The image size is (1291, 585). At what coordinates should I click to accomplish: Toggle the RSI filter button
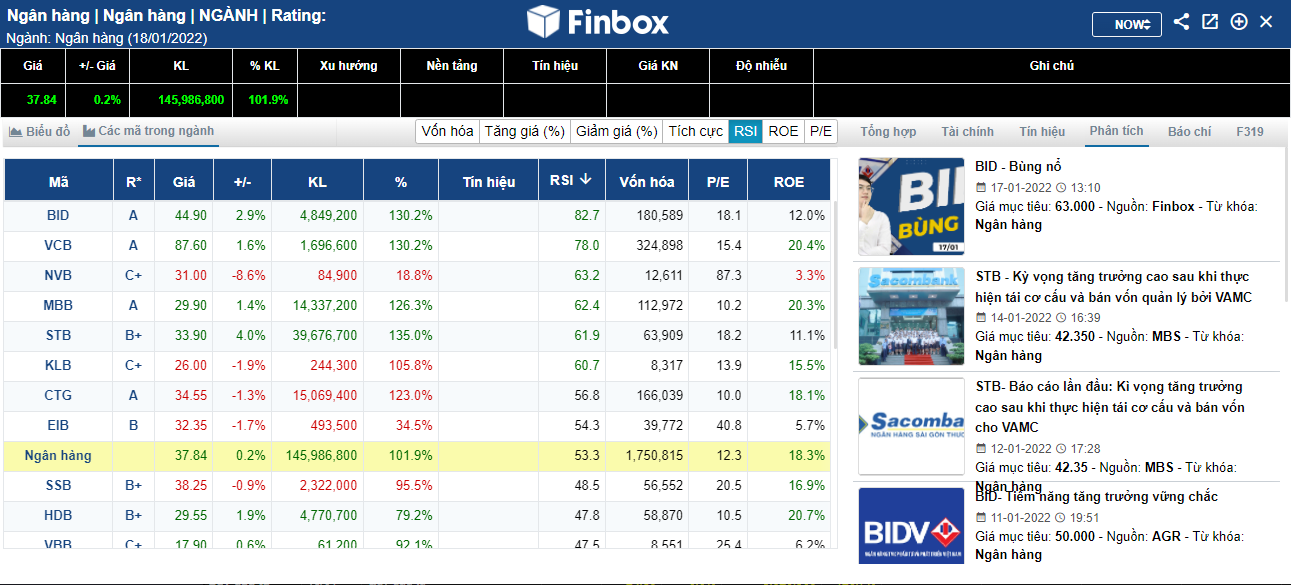pyautogui.click(x=746, y=131)
